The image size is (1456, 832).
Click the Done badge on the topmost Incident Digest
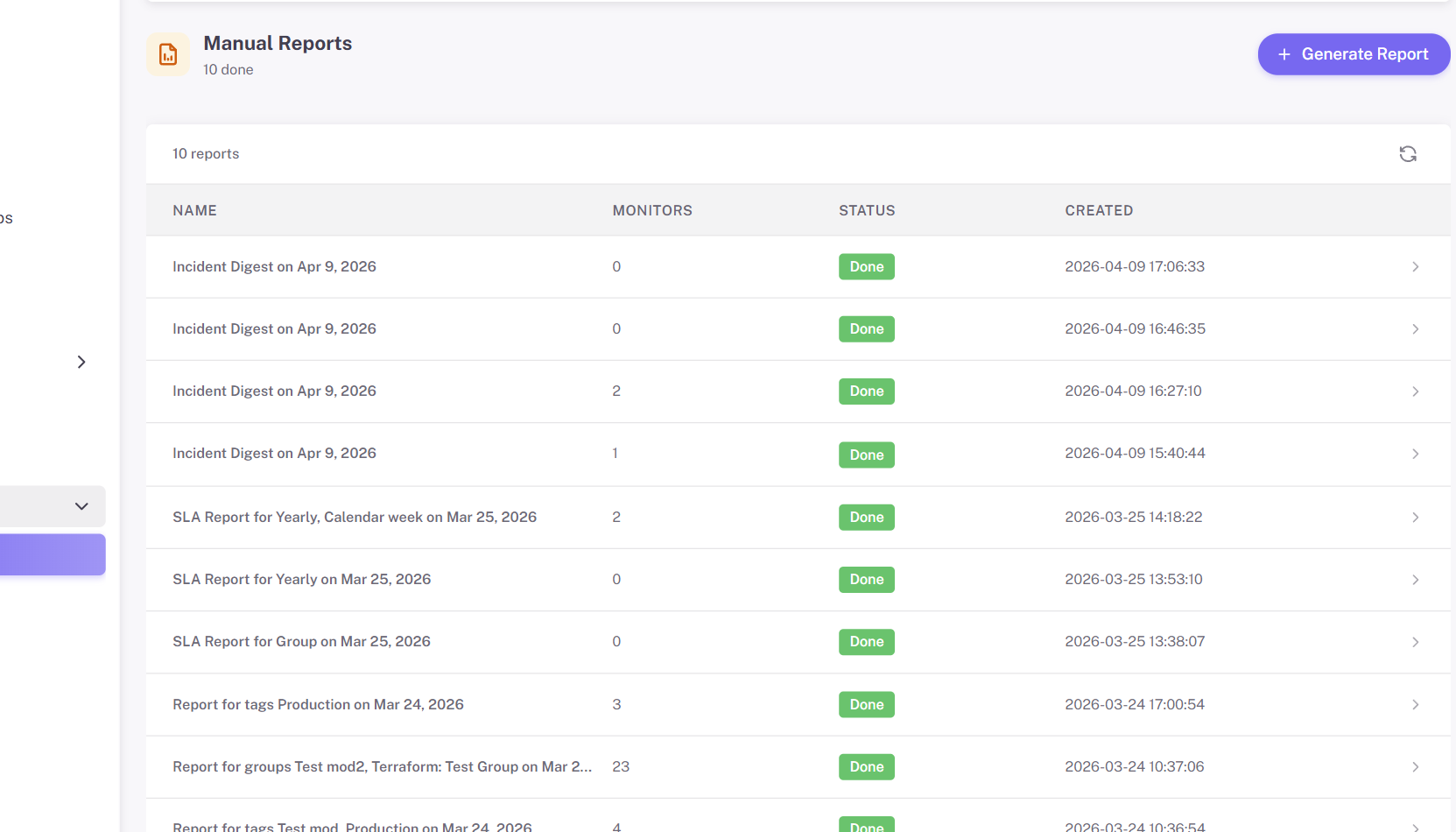point(866,266)
